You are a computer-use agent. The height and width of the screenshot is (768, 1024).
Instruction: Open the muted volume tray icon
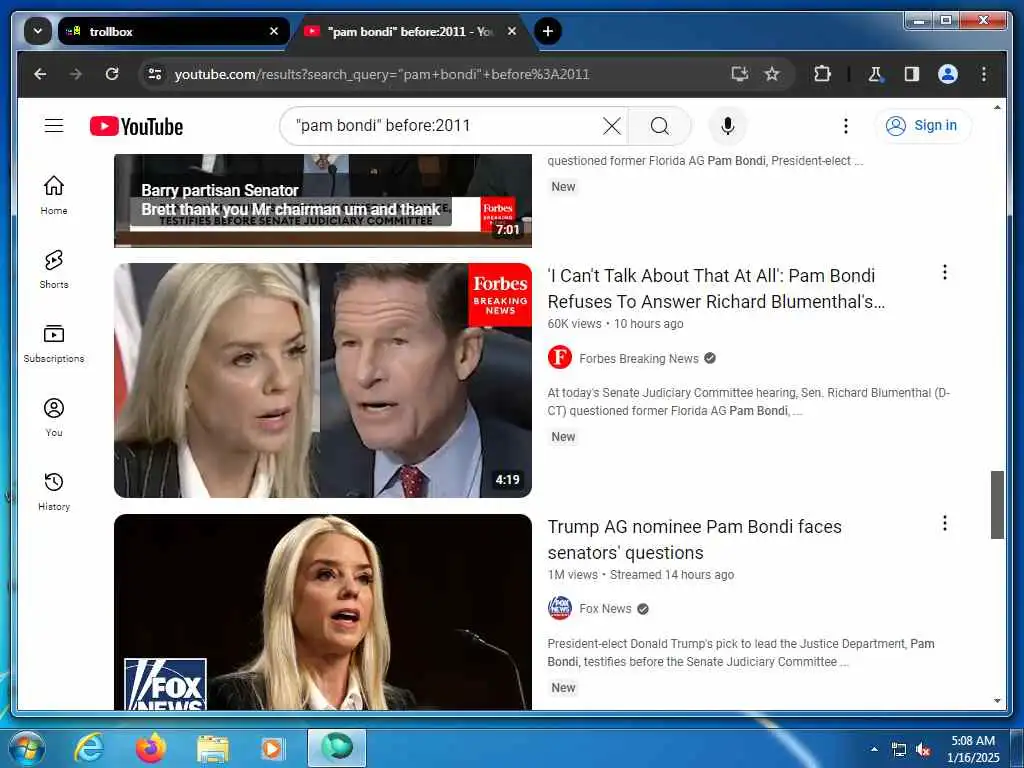coord(923,750)
